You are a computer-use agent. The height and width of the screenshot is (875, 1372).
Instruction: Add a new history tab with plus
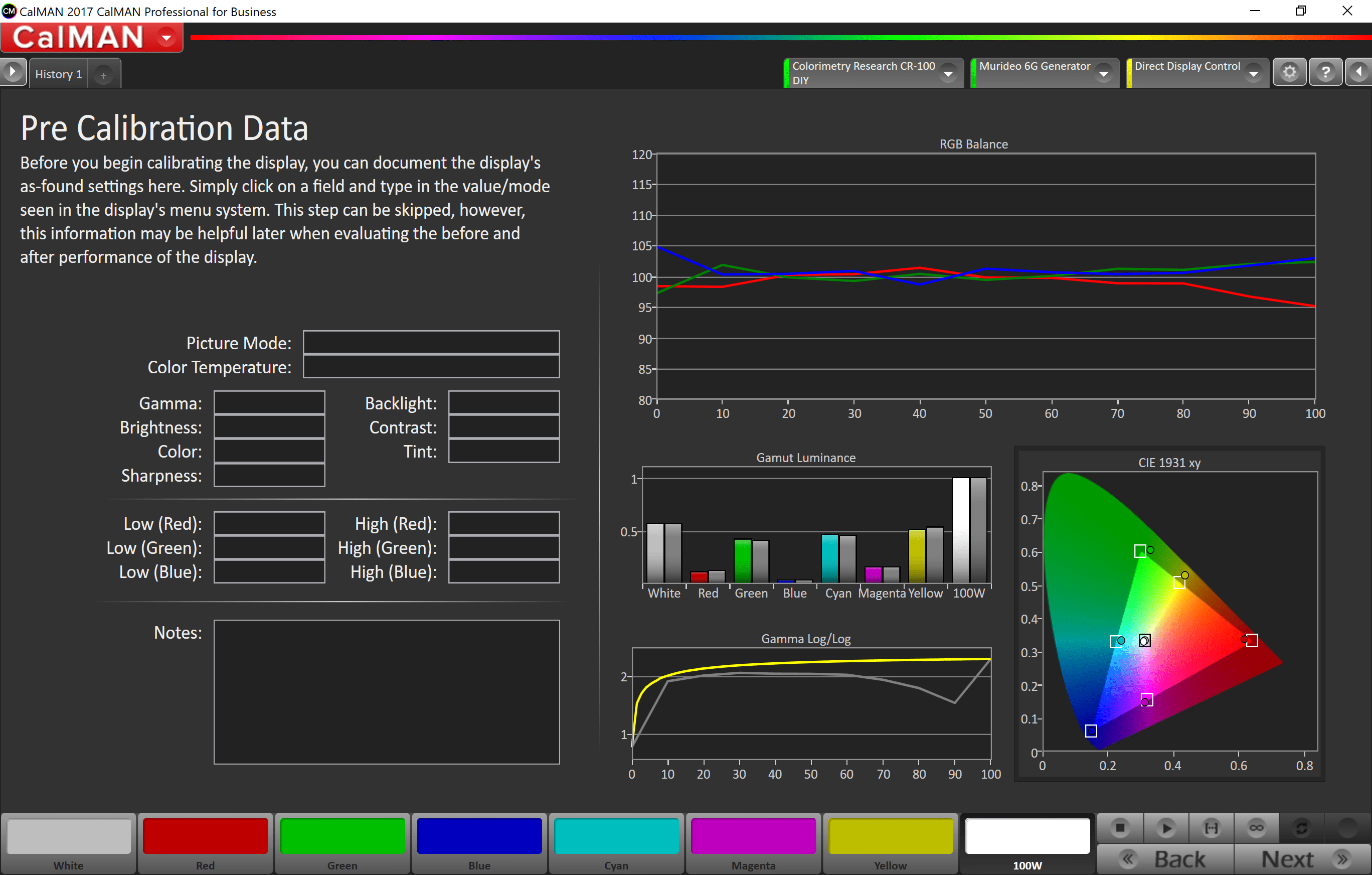[x=103, y=75]
